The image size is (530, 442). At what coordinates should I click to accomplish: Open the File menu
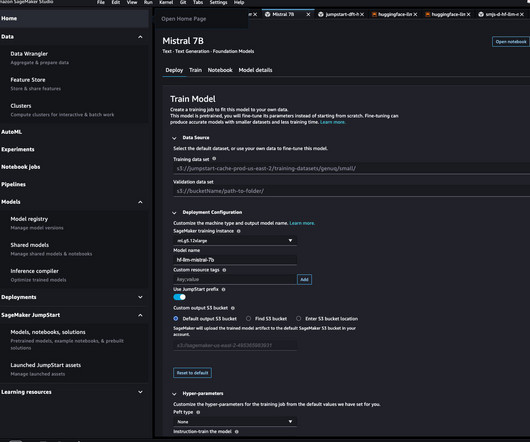point(101,2)
